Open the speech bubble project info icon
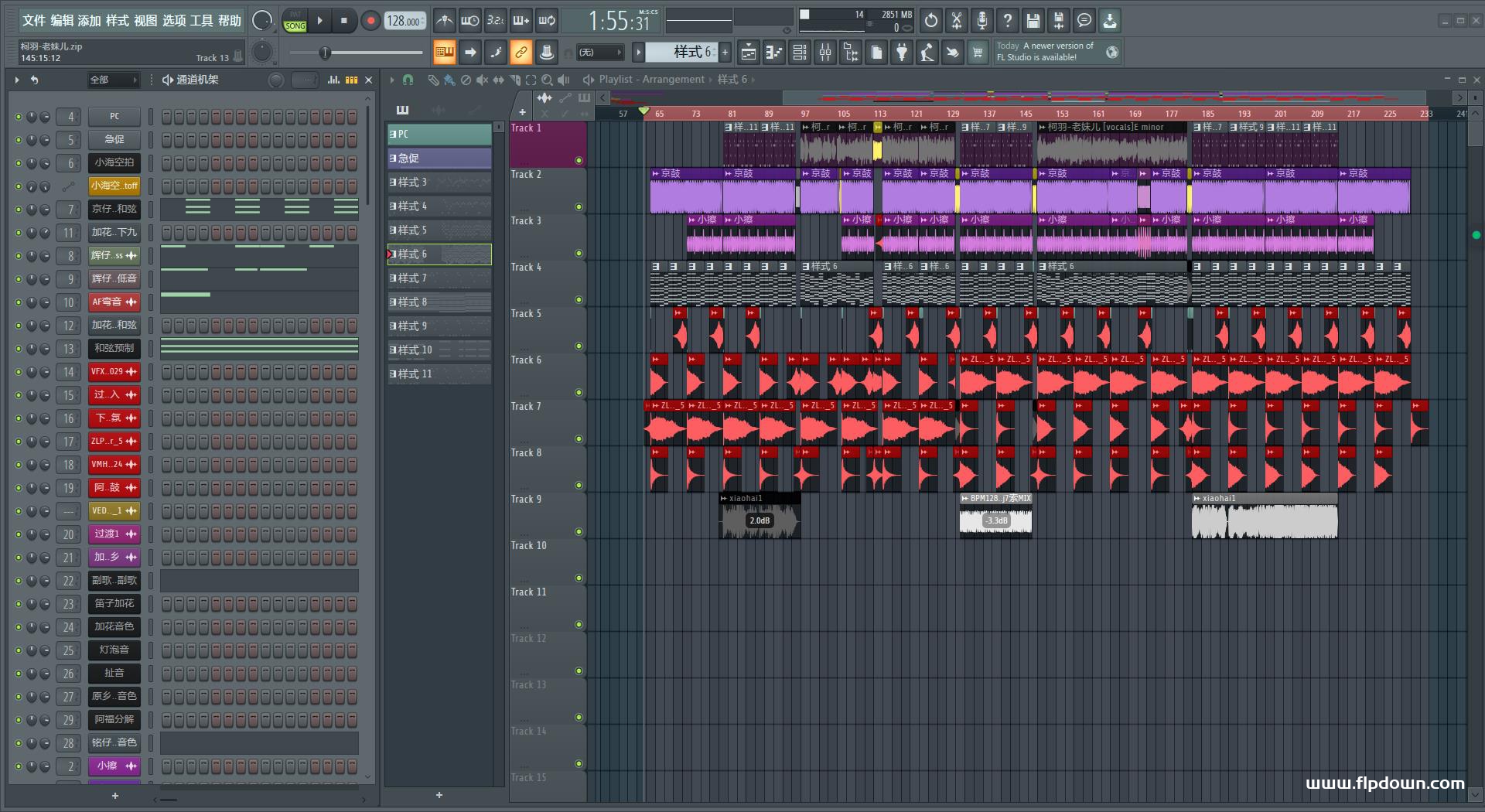Screen dimensions: 1485x812 point(1084,21)
